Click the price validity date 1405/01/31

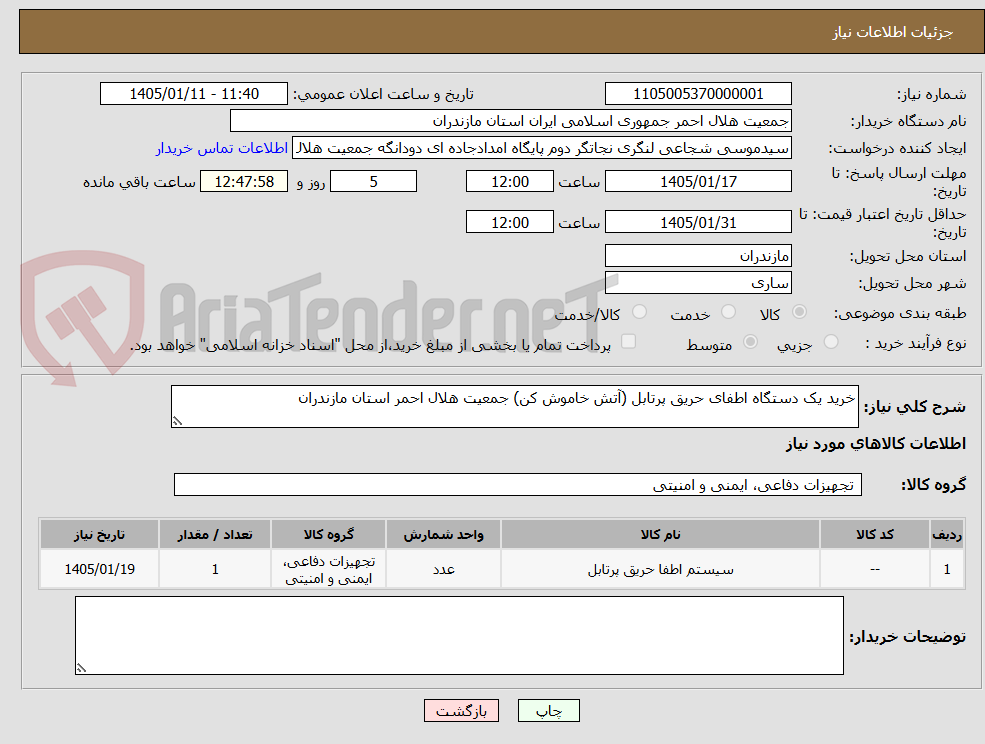click(698, 222)
